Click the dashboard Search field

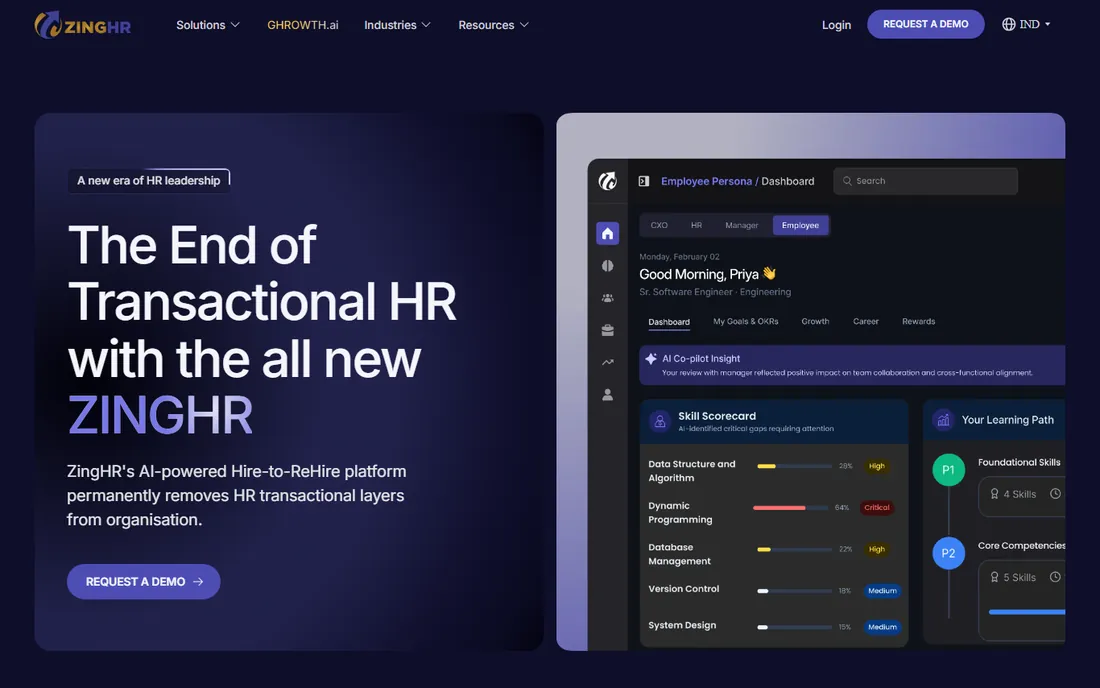(x=925, y=181)
